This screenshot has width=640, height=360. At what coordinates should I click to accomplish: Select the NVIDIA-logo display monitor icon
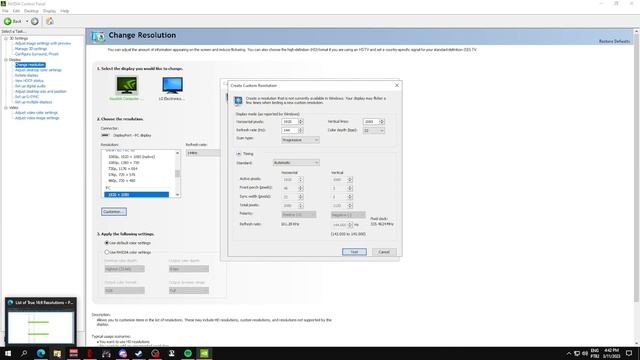pos(127,85)
